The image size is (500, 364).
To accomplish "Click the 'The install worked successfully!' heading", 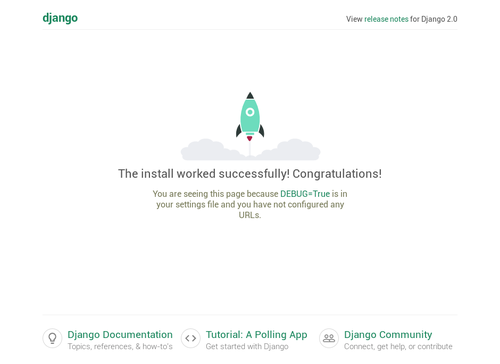I will tap(204, 174).
